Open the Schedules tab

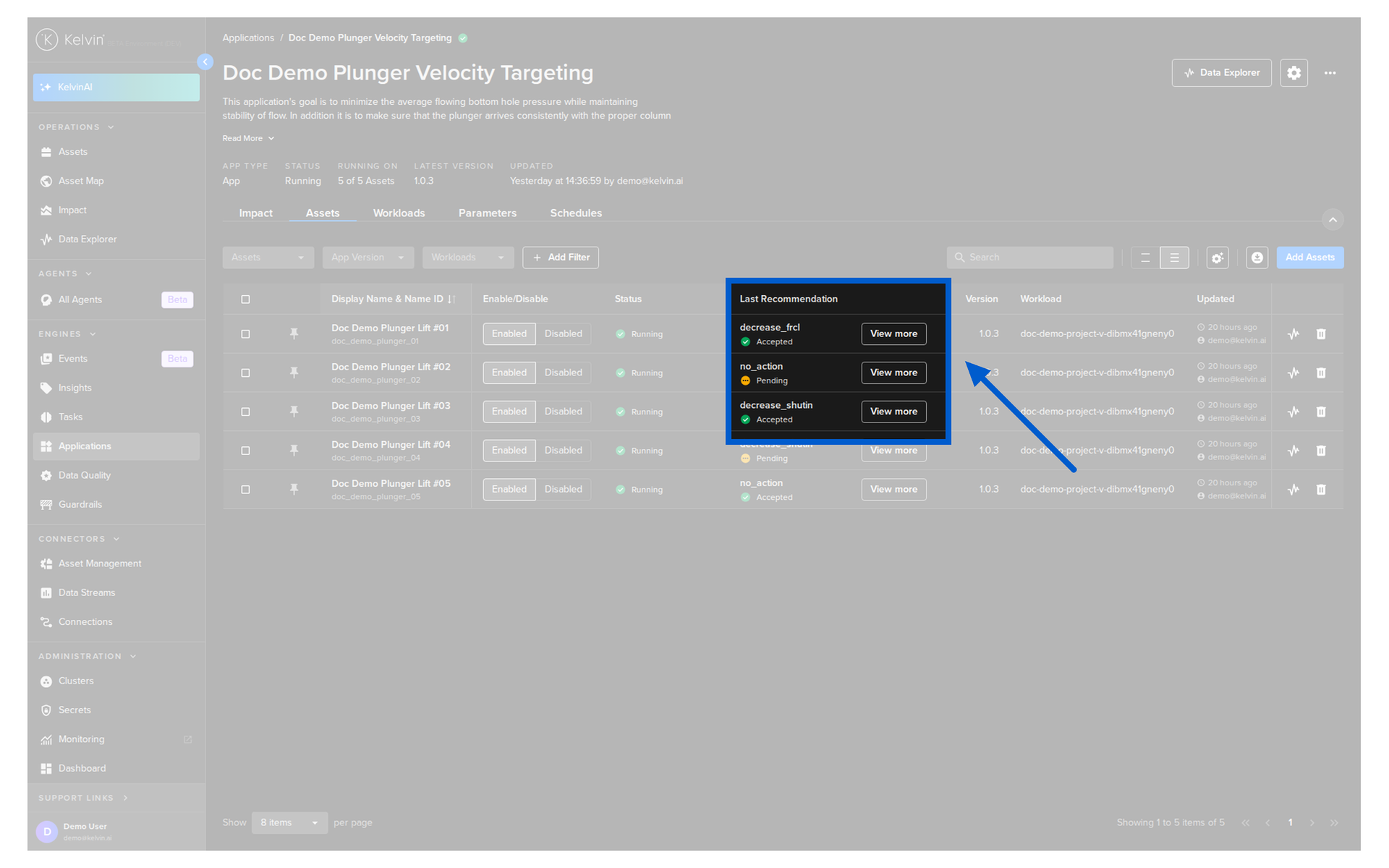tap(576, 213)
